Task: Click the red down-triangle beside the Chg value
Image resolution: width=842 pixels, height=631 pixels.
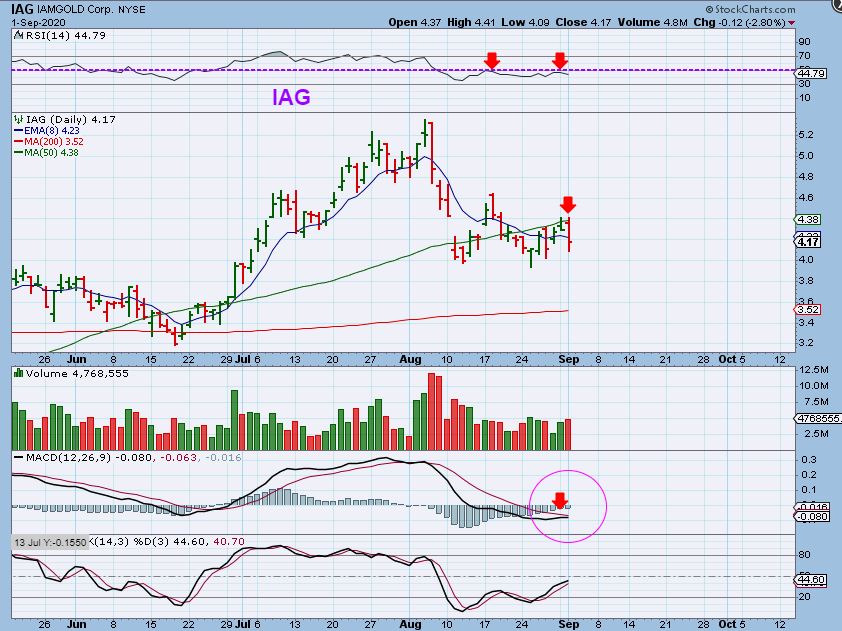Action: pyautogui.click(x=792, y=23)
